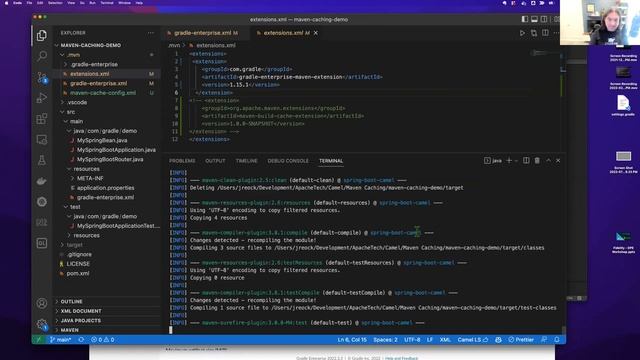640x360 pixels.
Task: Open maven-cache-config.xml in explorer
Action: (103, 93)
